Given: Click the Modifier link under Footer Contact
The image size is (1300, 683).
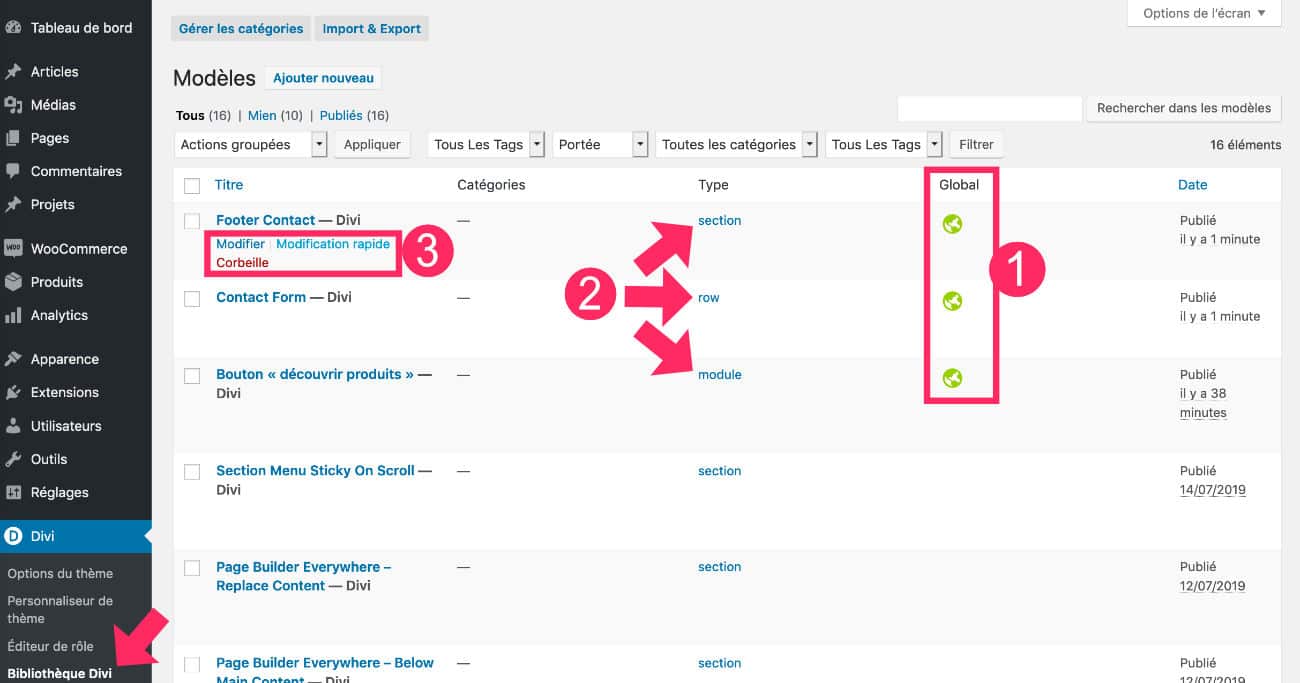Looking at the screenshot, I should pyautogui.click(x=240, y=244).
